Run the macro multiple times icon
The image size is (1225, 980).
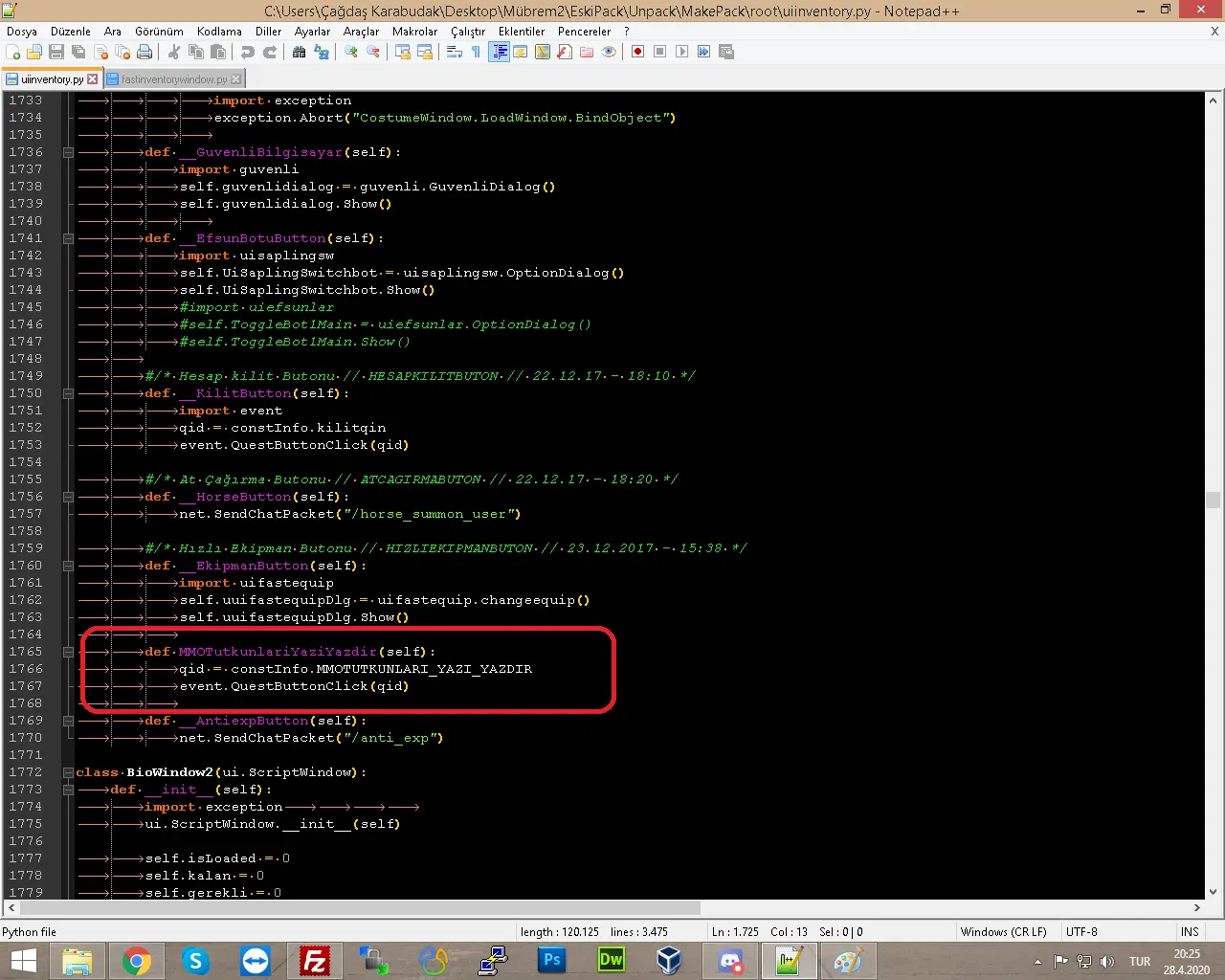(704, 52)
